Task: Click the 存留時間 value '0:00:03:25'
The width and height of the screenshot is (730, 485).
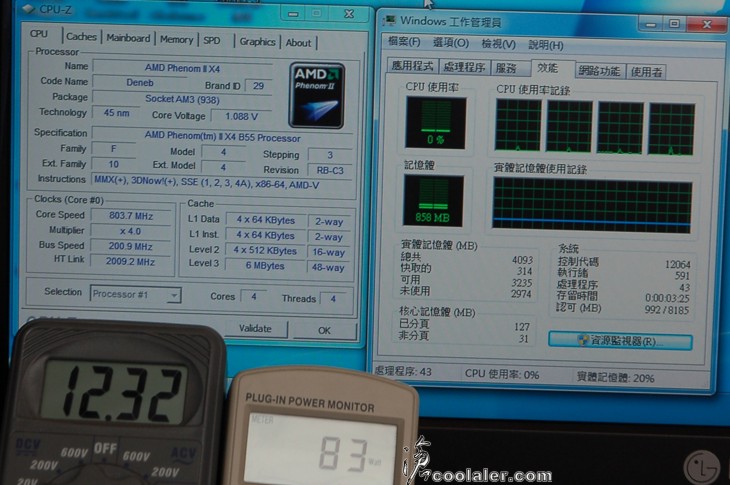Action: coord(667,298)
